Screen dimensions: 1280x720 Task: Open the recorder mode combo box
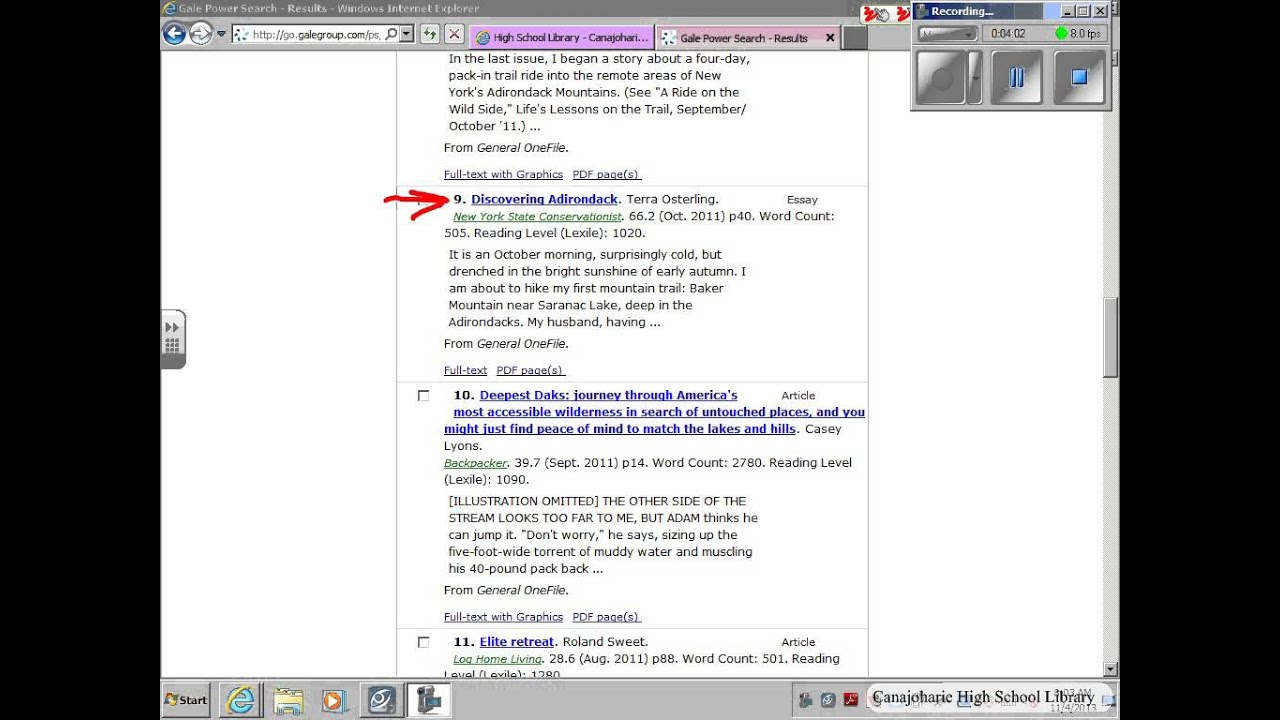pos(947,33)
